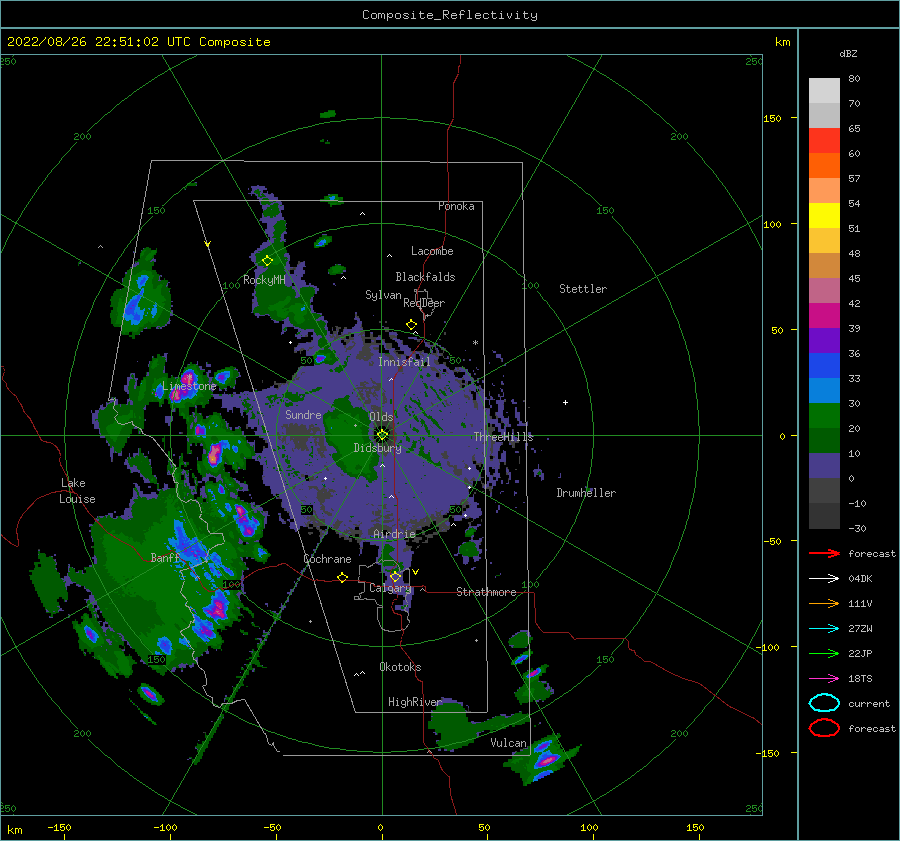The height and width of the screenshot is (841, 900).
Task: Click the yellow diamond marker near Cochrane
Action: click(342, 577)
